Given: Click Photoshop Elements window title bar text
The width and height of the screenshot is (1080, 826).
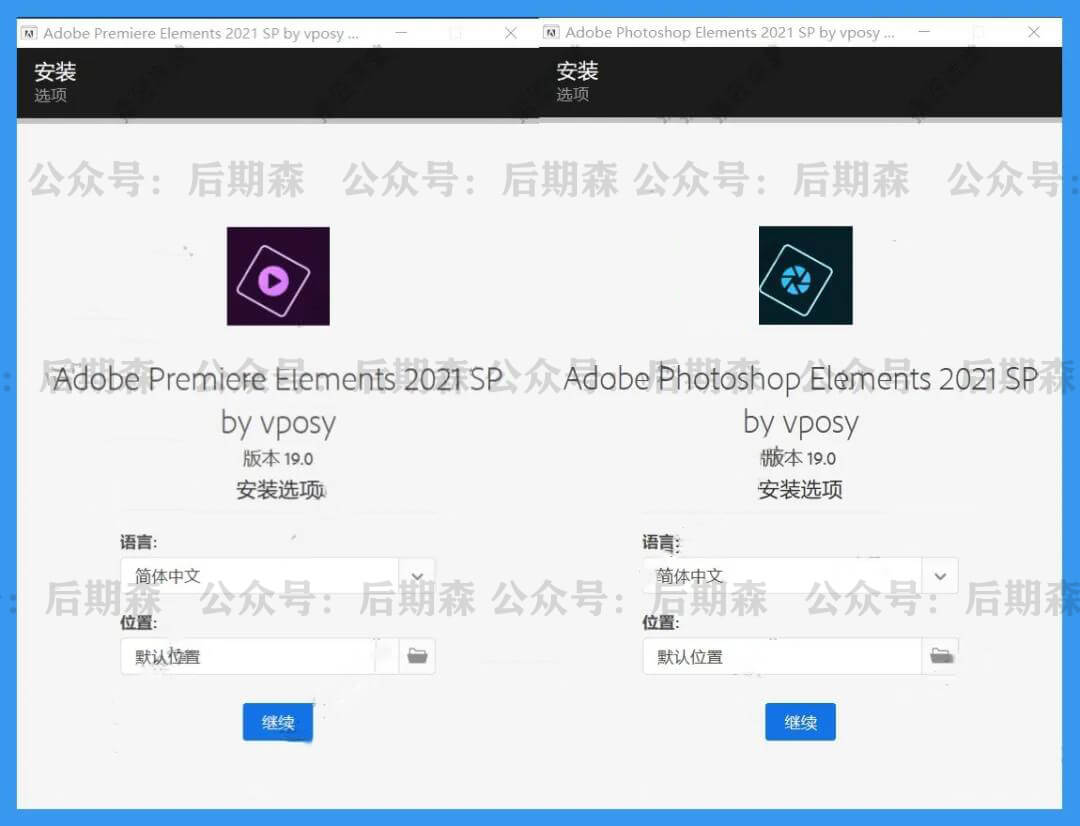Looking at the screenshot, I should tap(730, 32).
